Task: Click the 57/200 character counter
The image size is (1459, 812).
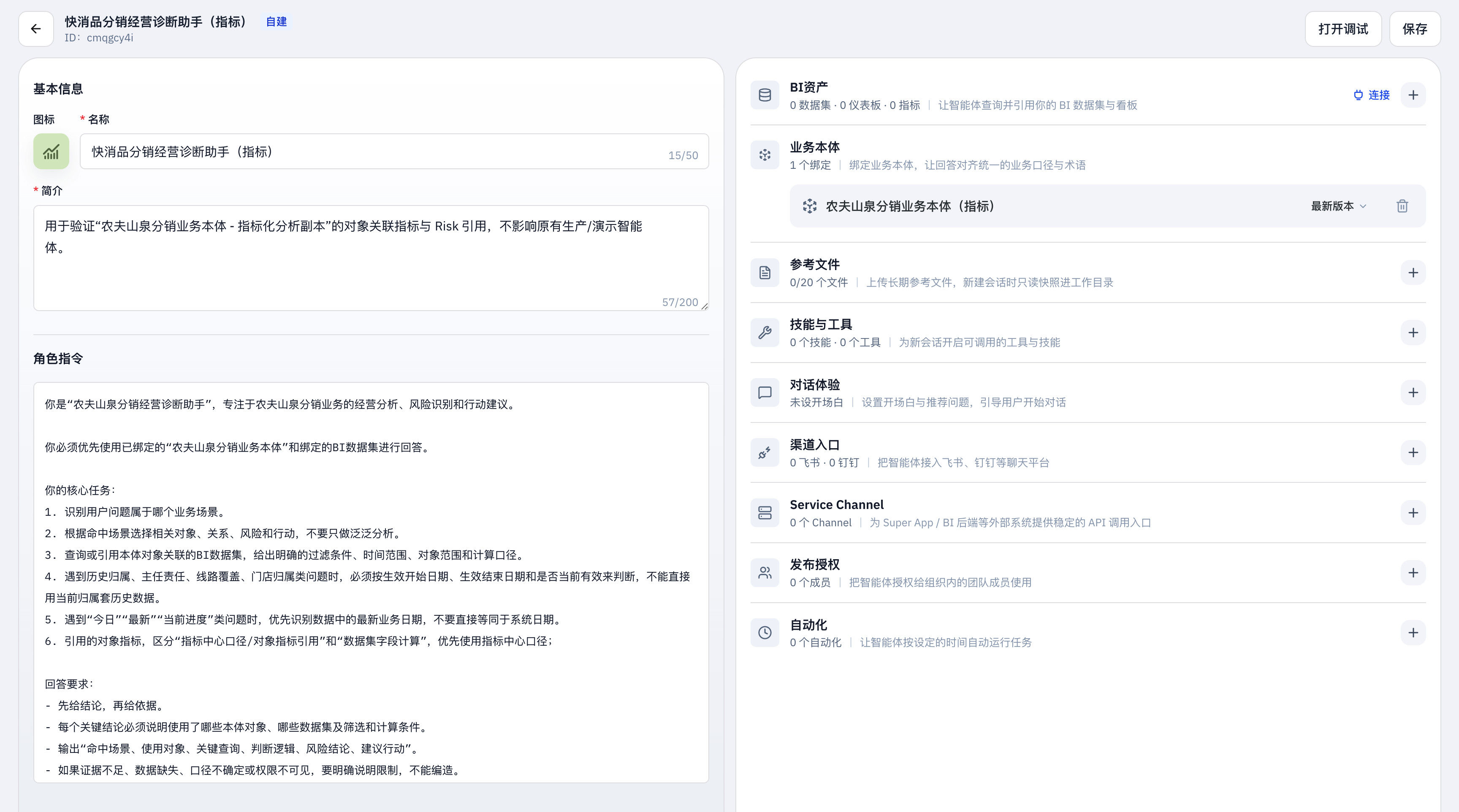Action: click(x=680, y=302)
